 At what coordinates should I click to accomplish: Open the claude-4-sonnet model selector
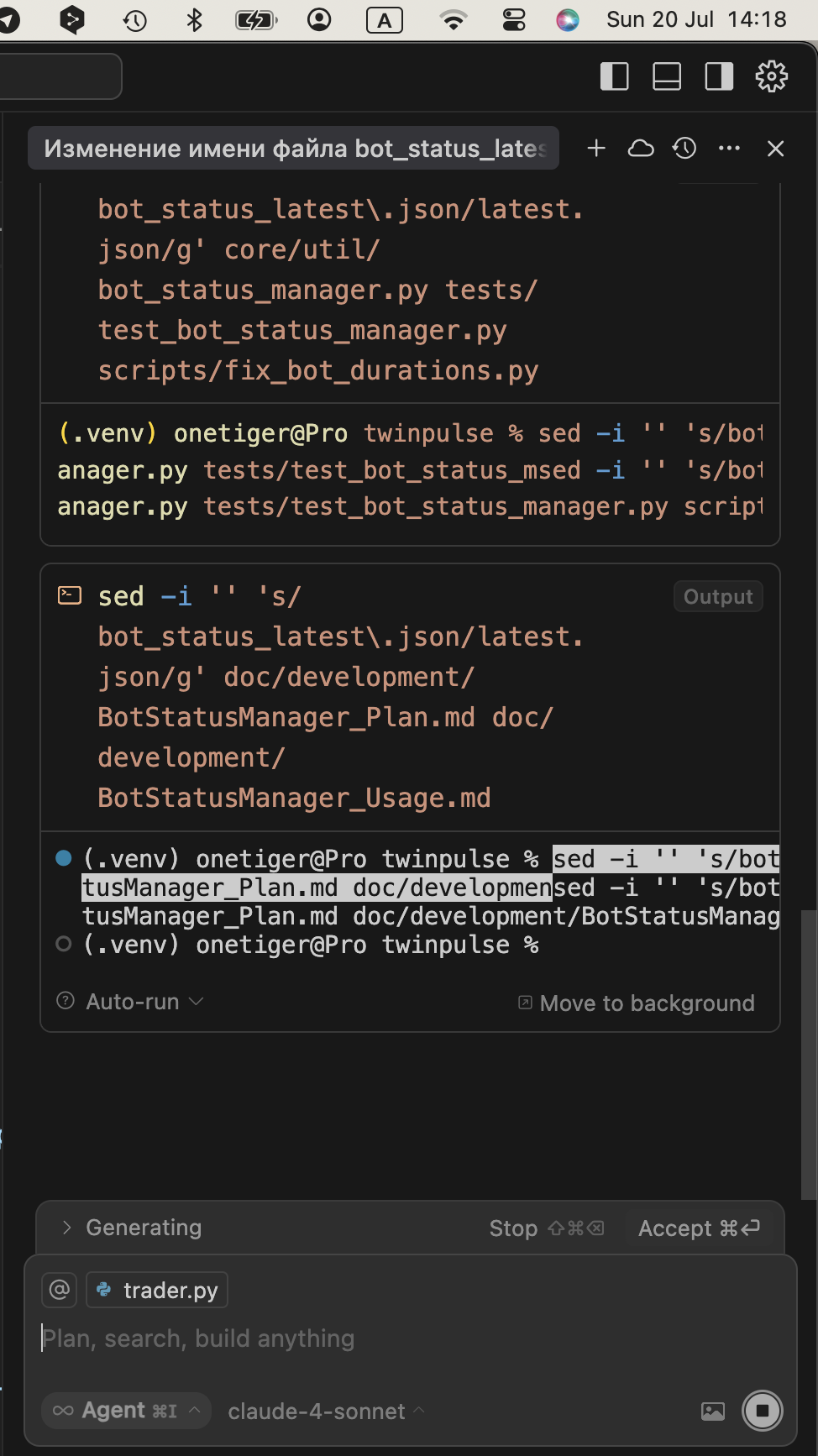[x=326, y=1411]
